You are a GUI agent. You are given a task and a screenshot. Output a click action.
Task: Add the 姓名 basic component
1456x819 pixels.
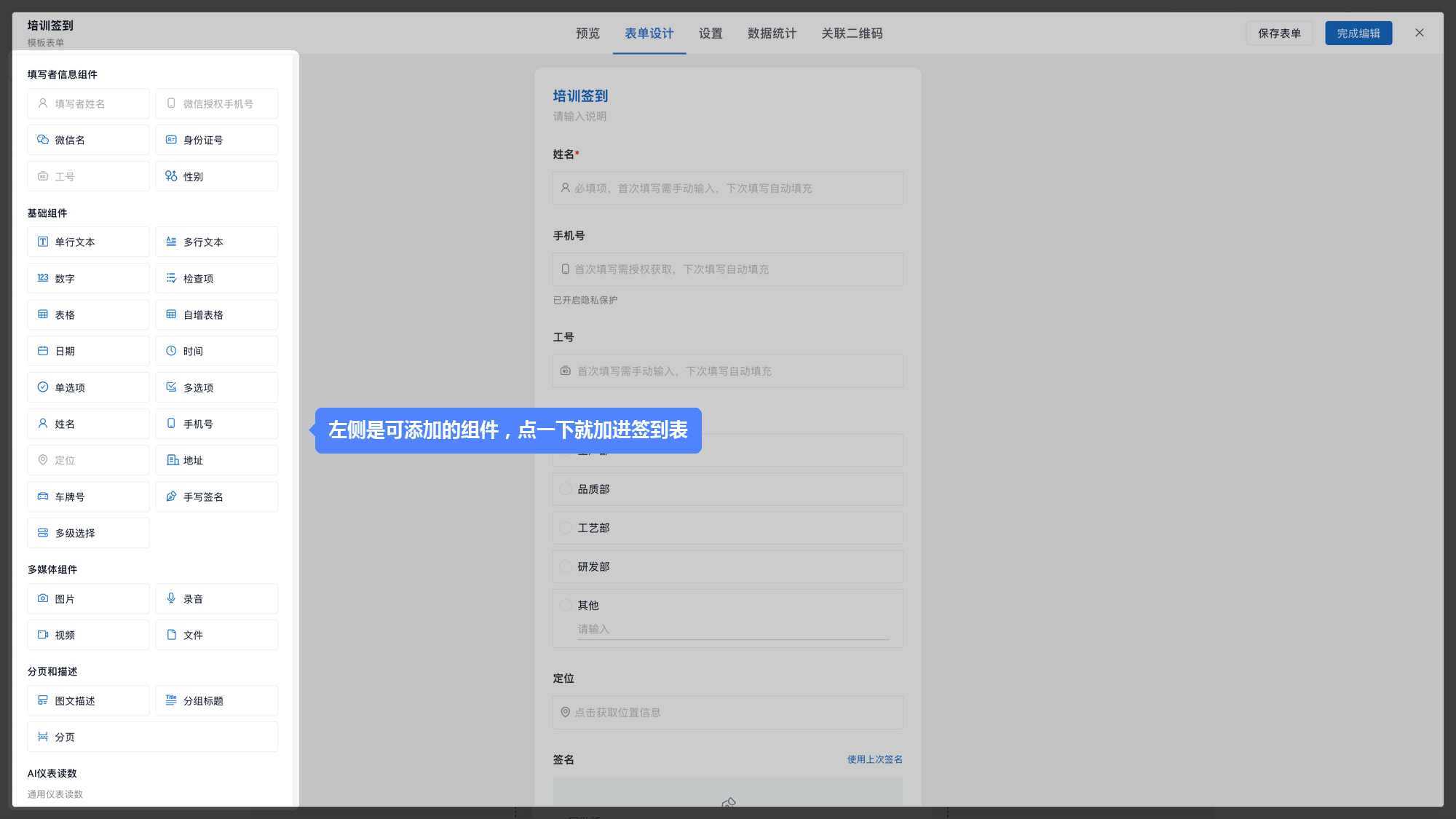(x=88, y=424)
